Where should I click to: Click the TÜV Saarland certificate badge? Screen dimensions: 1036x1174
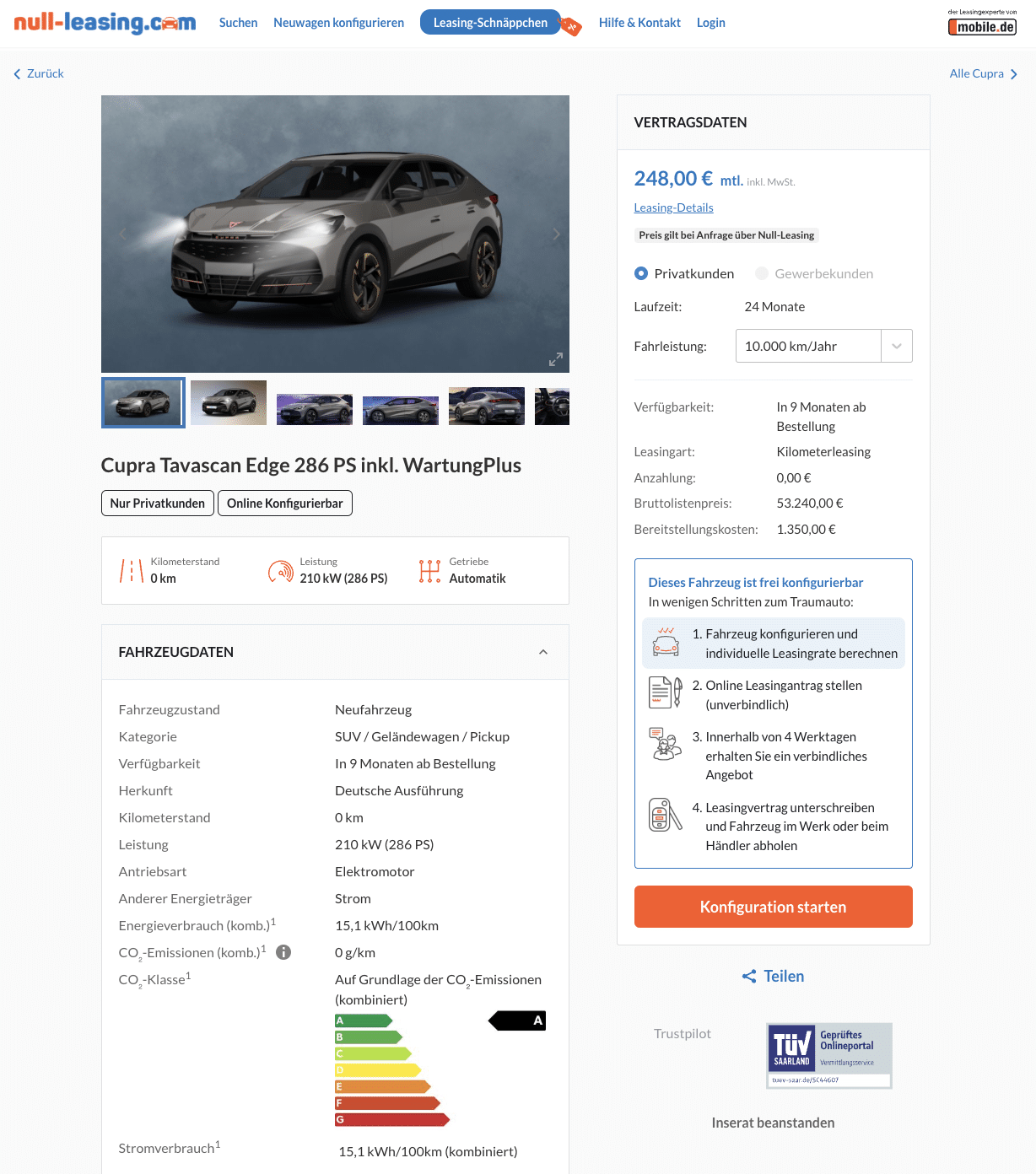tap(829, 1056)
